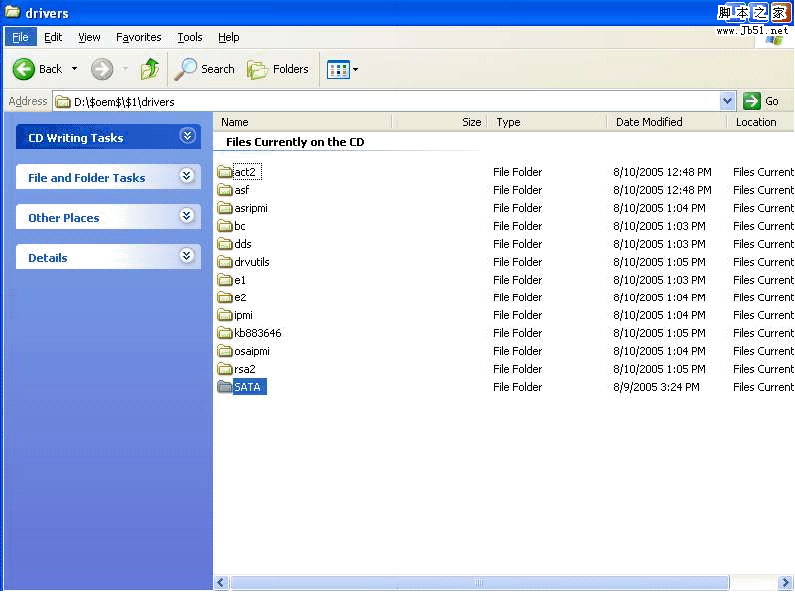Sort by the Location column header
795x592 pixels.
click(x=761, y=122)
